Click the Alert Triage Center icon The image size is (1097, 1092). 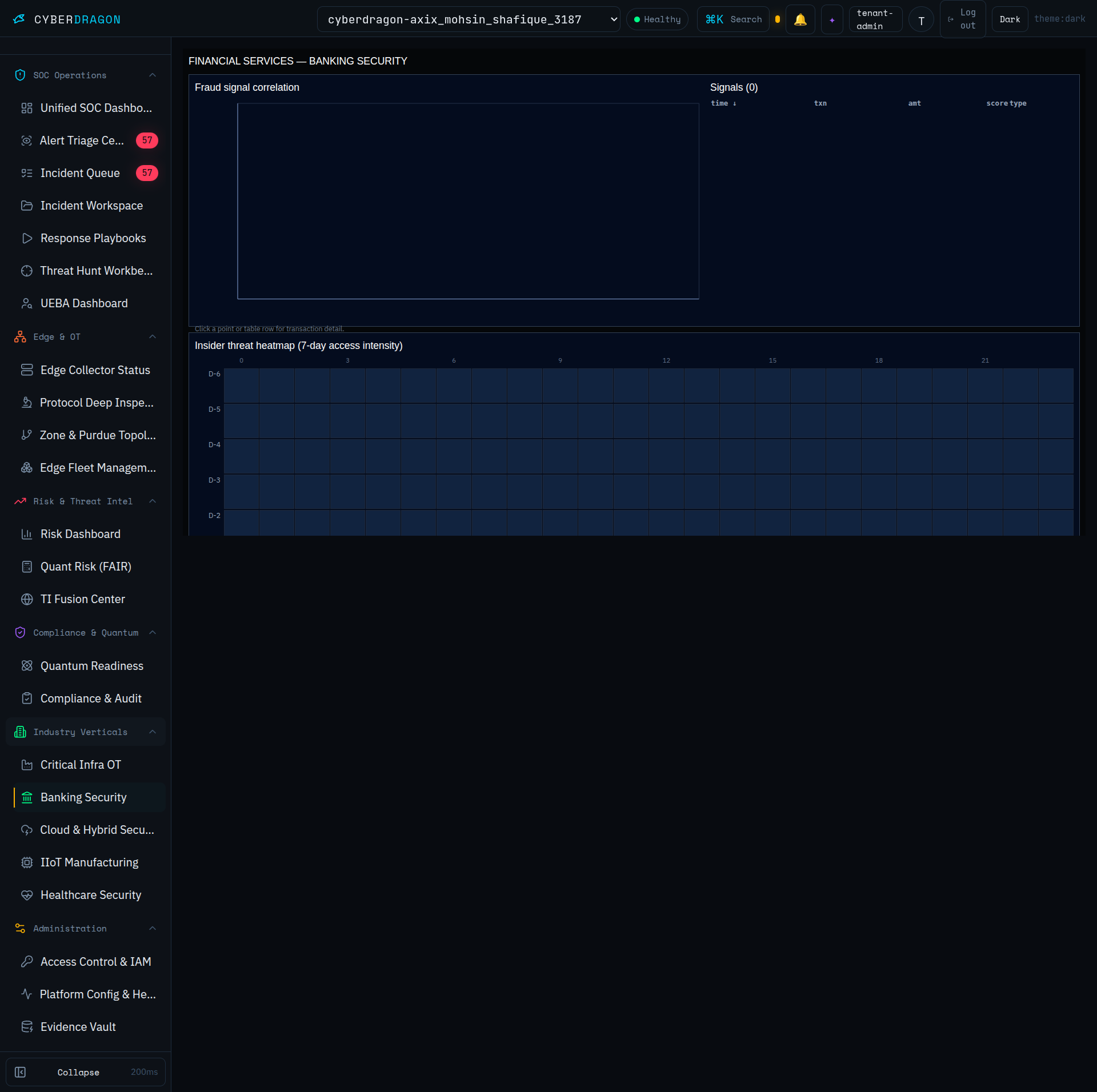(27, 140)
